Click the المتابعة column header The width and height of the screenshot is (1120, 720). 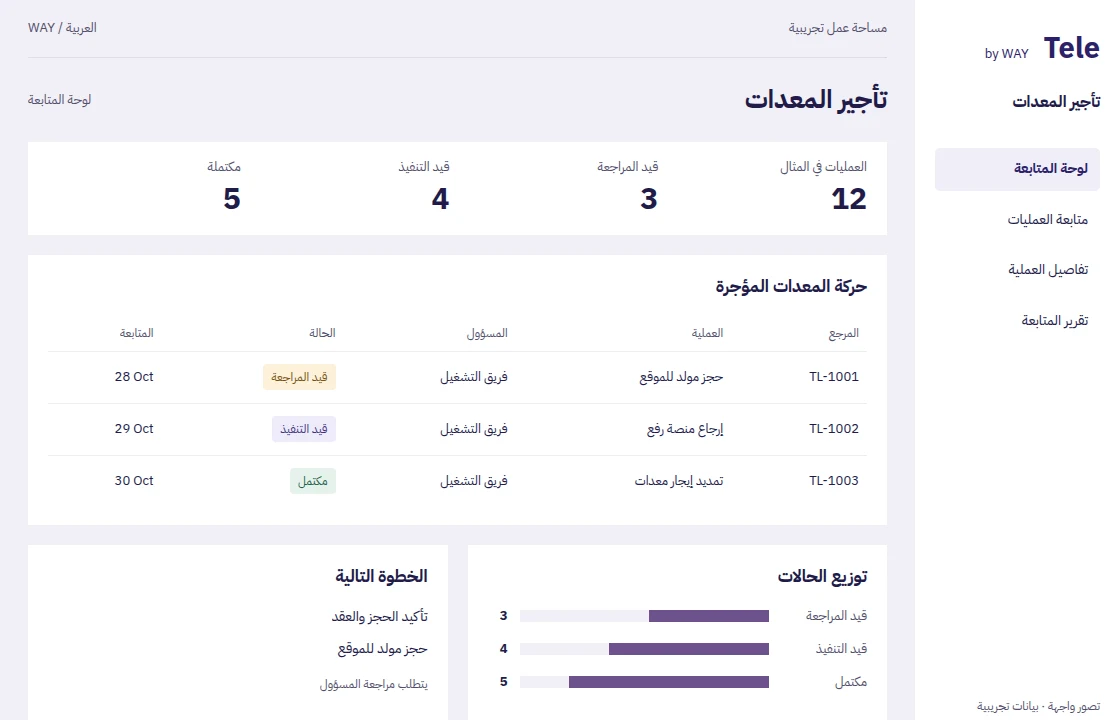coord(136,334)
